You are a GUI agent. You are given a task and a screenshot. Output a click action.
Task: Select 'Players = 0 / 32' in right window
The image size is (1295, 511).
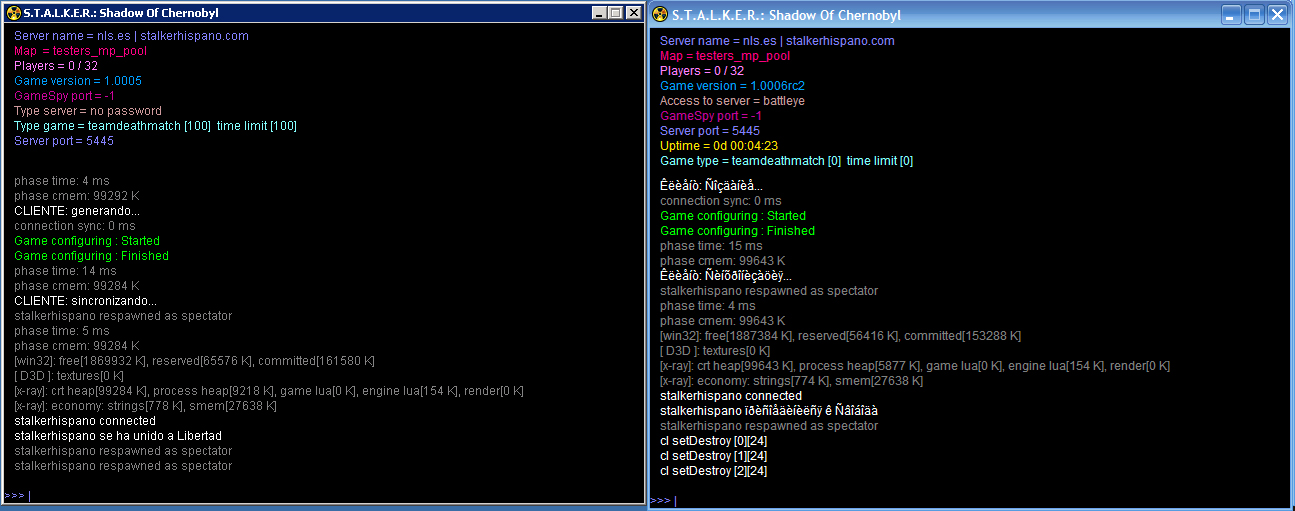pyautogui.click(x=702, y=71)
